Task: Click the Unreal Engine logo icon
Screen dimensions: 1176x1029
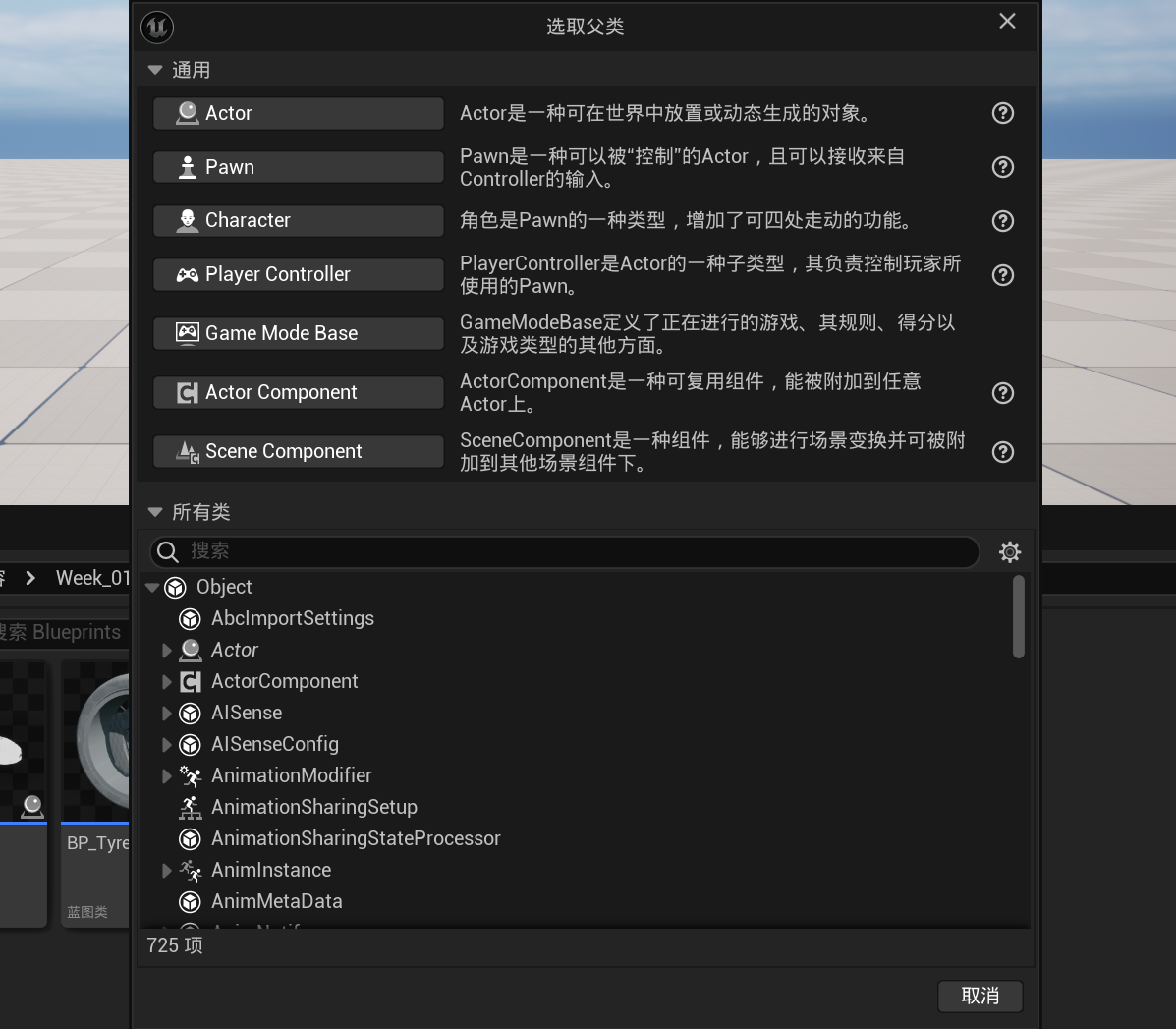Action: (x=157, y=28)
